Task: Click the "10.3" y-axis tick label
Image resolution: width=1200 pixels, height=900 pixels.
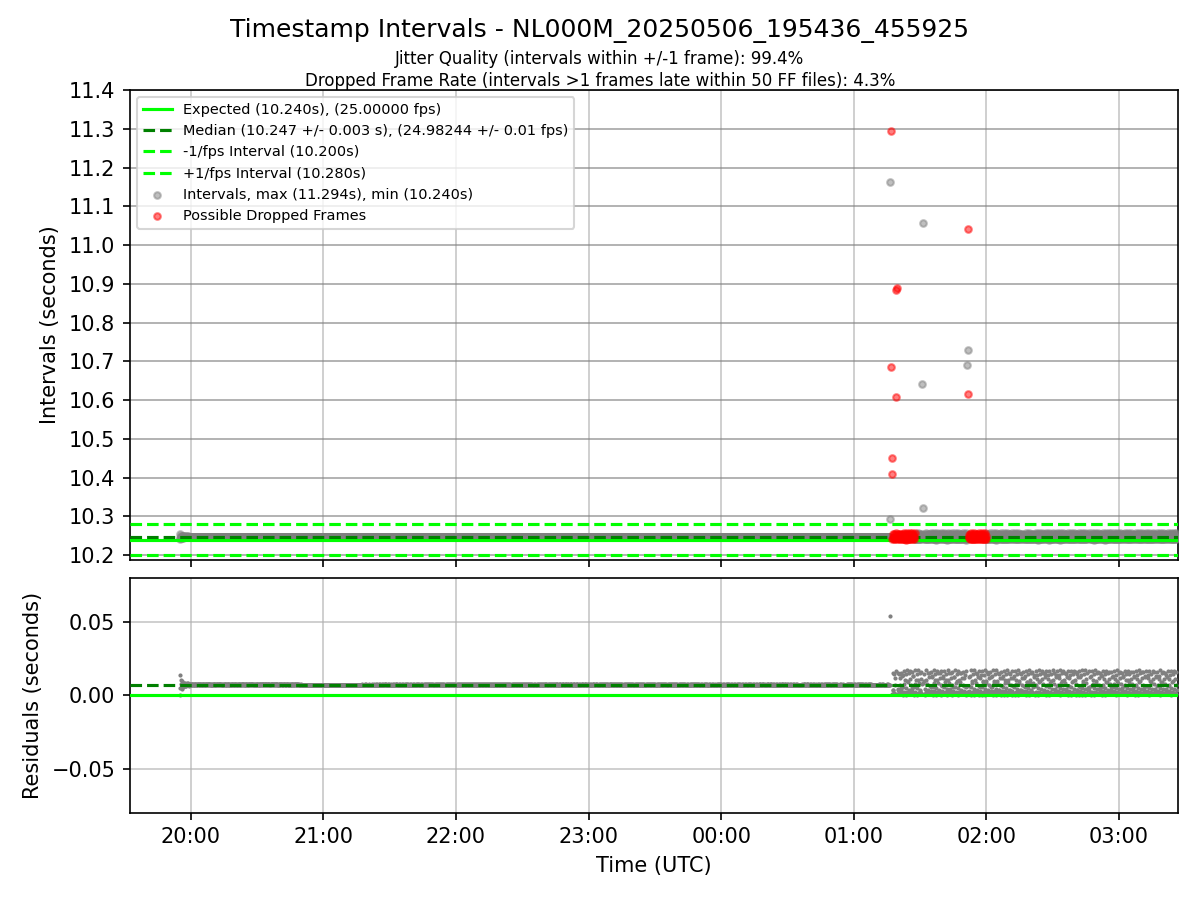Action: coord(94,516)
